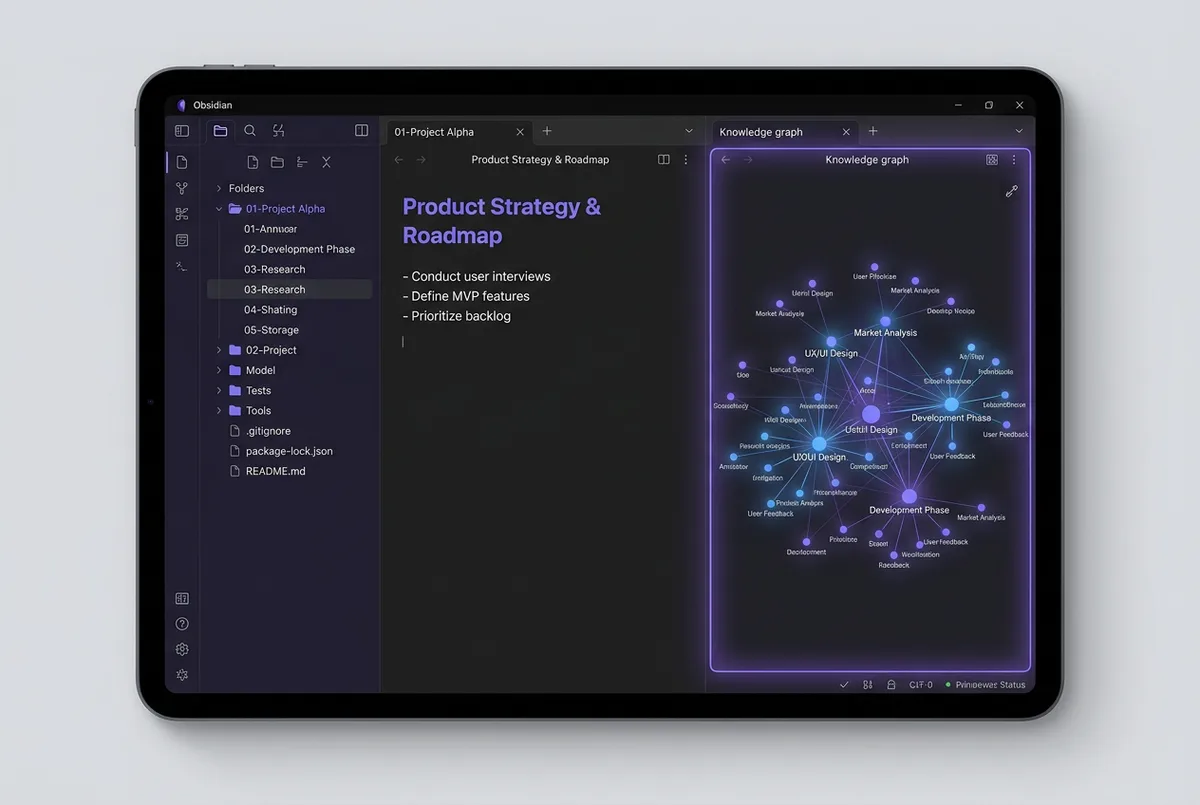This screenshot has height=805, width=1200.
Task: Click the 'Define MVP features' line
Action: (x=466, y=296)
